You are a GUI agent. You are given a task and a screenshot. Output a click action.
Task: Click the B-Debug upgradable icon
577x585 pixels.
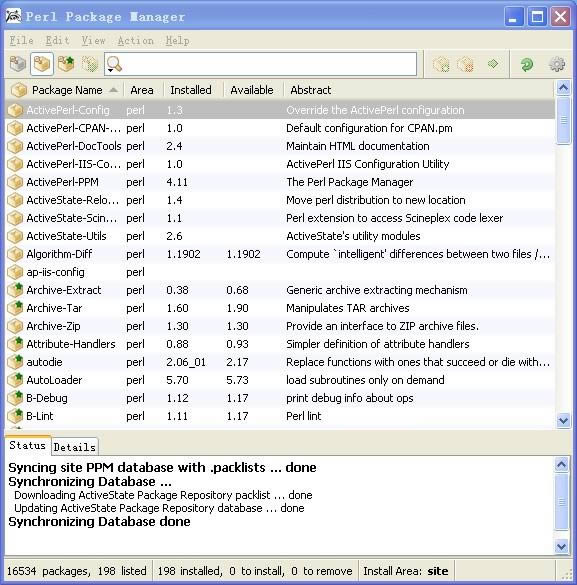(x=15, y=398)
